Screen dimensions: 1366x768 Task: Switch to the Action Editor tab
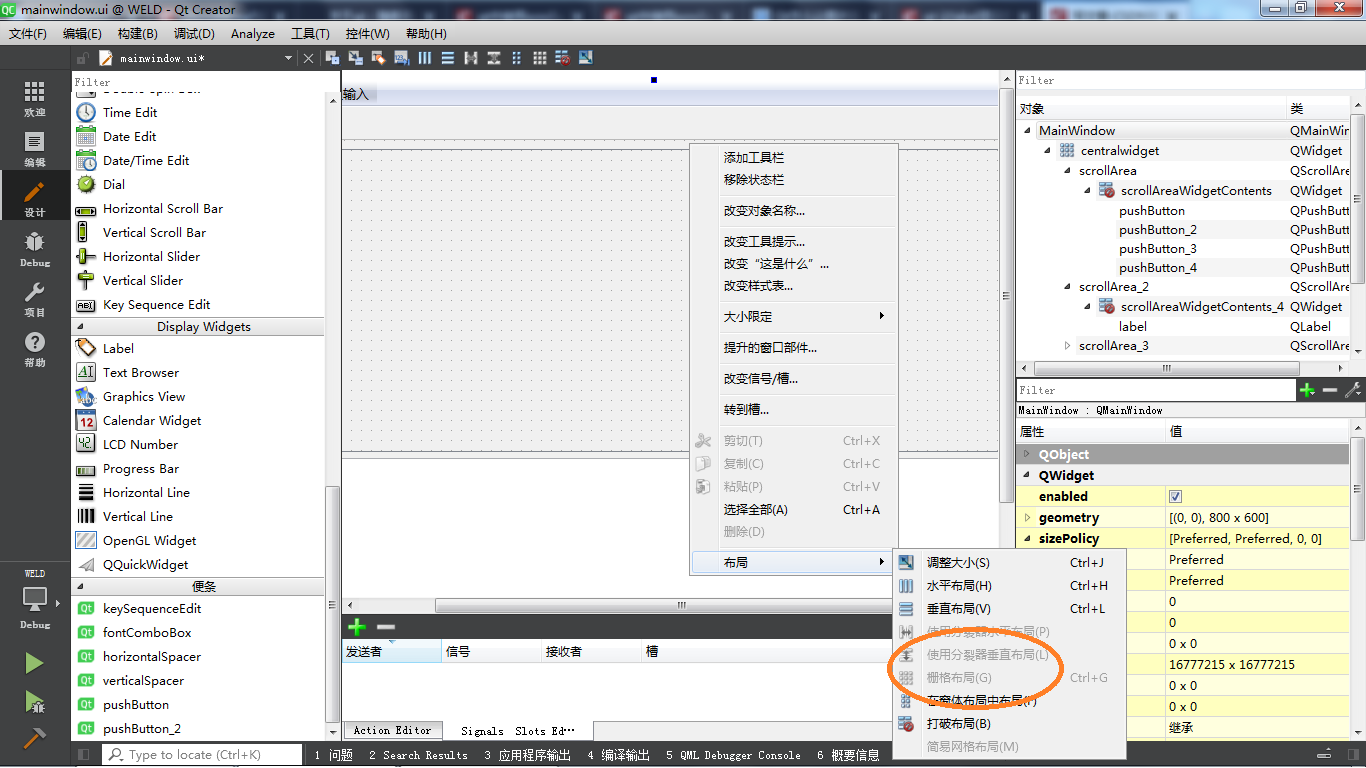pos(392,730)
